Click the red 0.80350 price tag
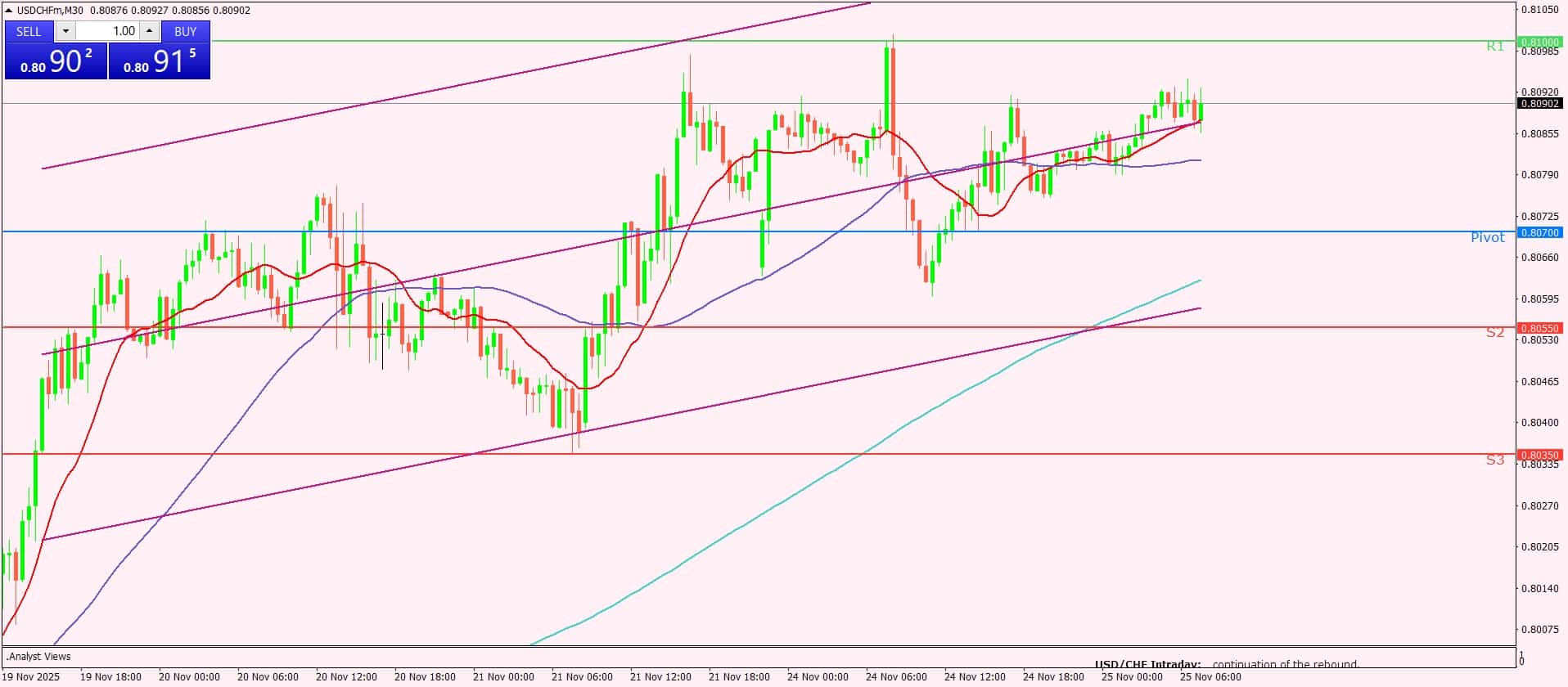This screenshot has width=1568, height=687. tap(1539, 455)
